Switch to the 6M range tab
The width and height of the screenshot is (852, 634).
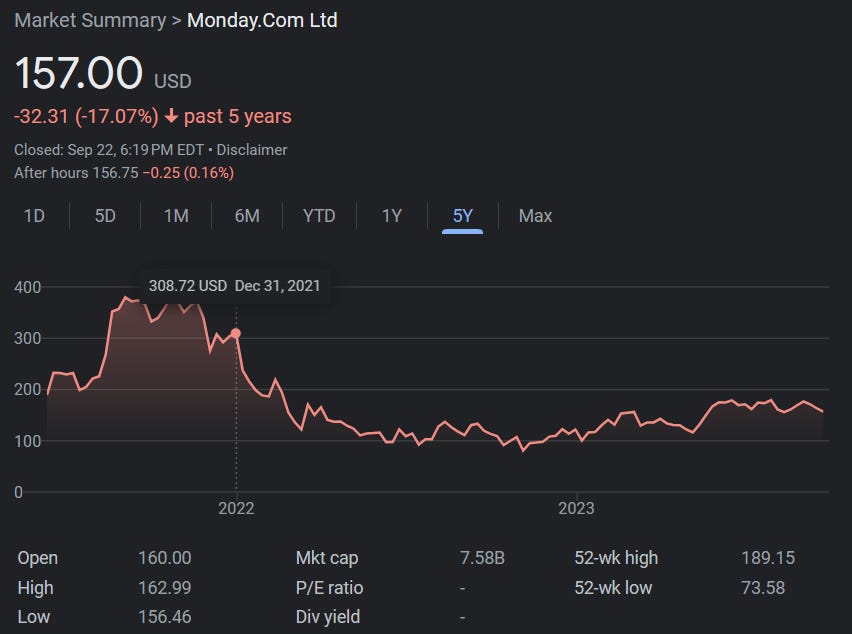pos(247,216)
